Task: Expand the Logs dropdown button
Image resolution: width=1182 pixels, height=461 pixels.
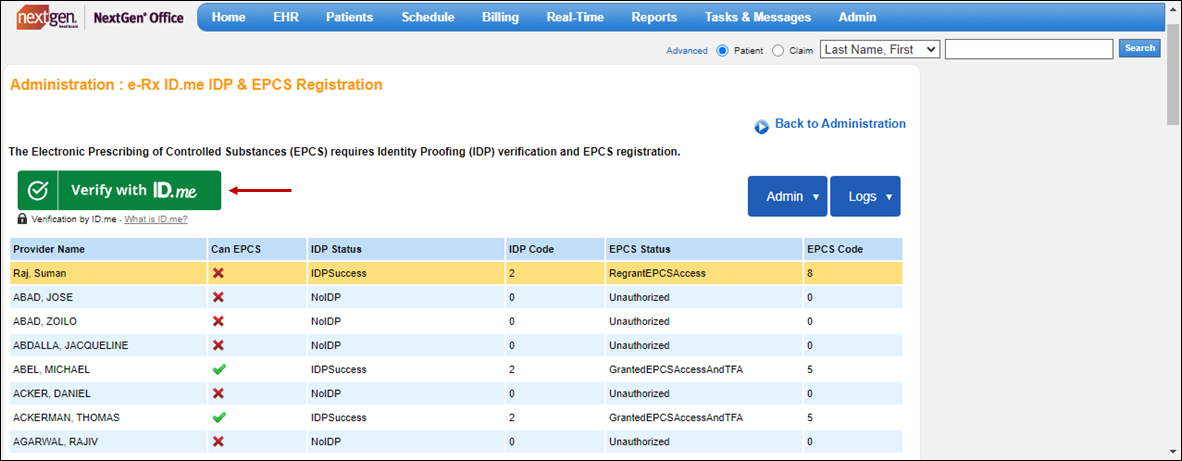Action: tap(865, 196)
